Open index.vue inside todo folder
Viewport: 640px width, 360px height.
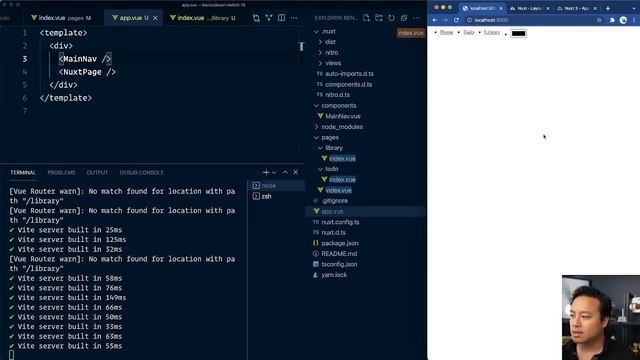(x=342, y=180)
